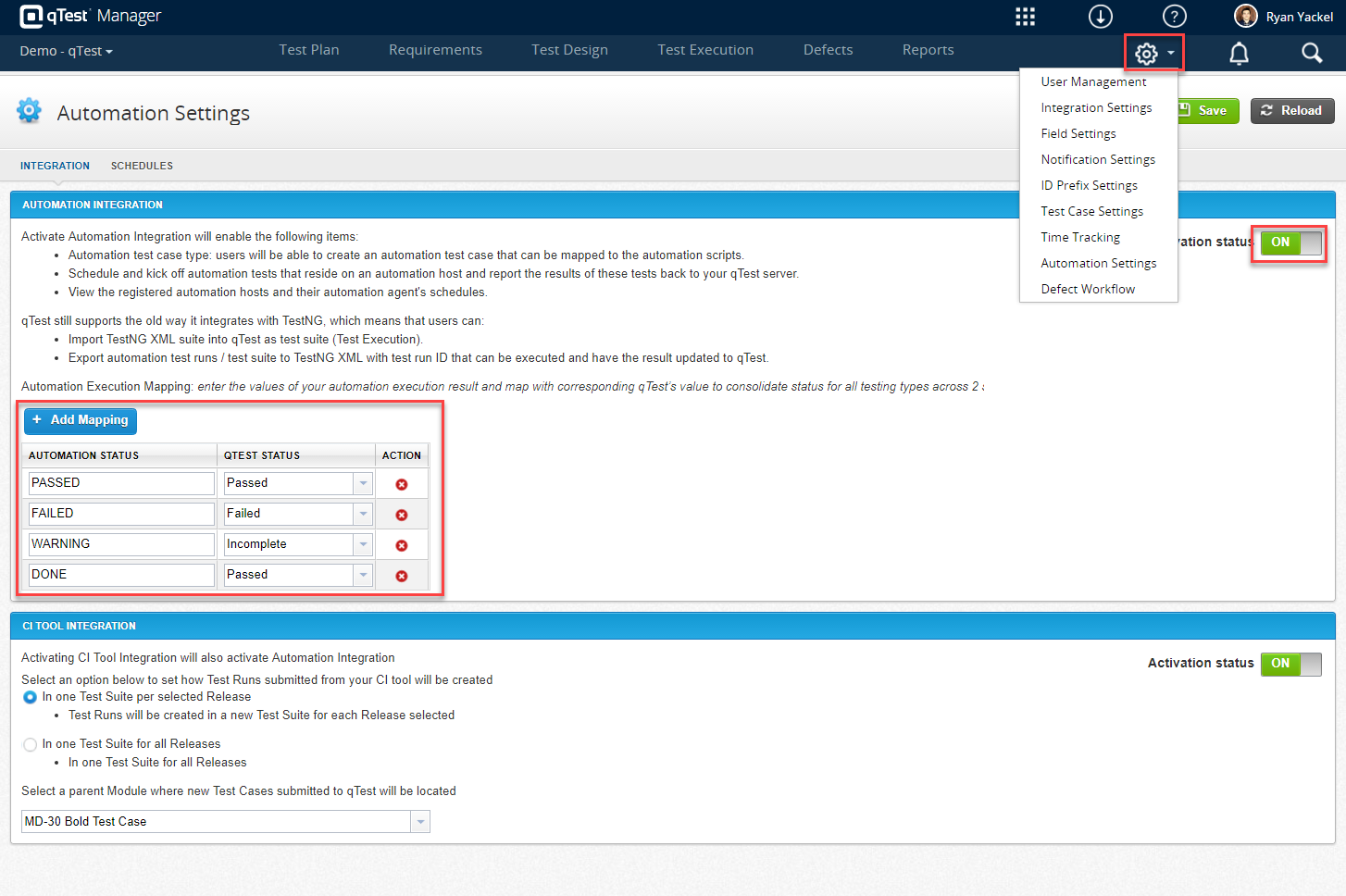The width and height of the screenshot is (1346, 896).
Task: Click the Add Mapping button
Action: (x=81, y=420)
